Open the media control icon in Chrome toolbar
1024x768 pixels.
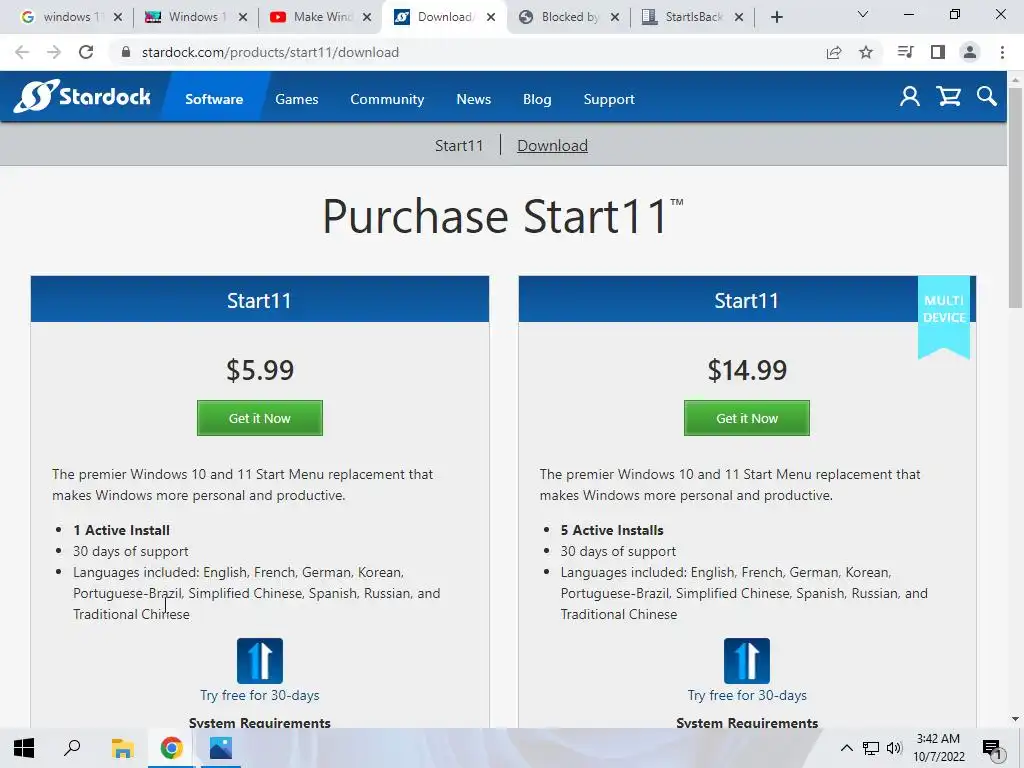point(905,52)
